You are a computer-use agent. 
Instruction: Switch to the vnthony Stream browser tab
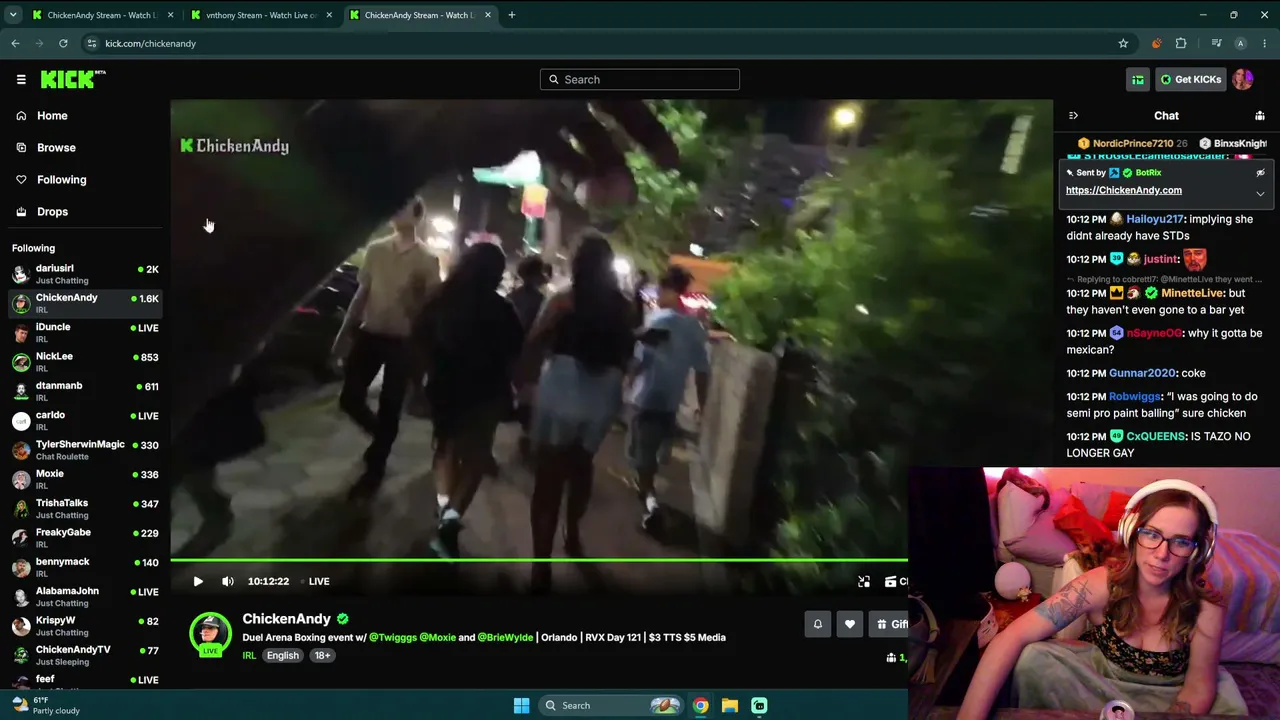(262, 15)
